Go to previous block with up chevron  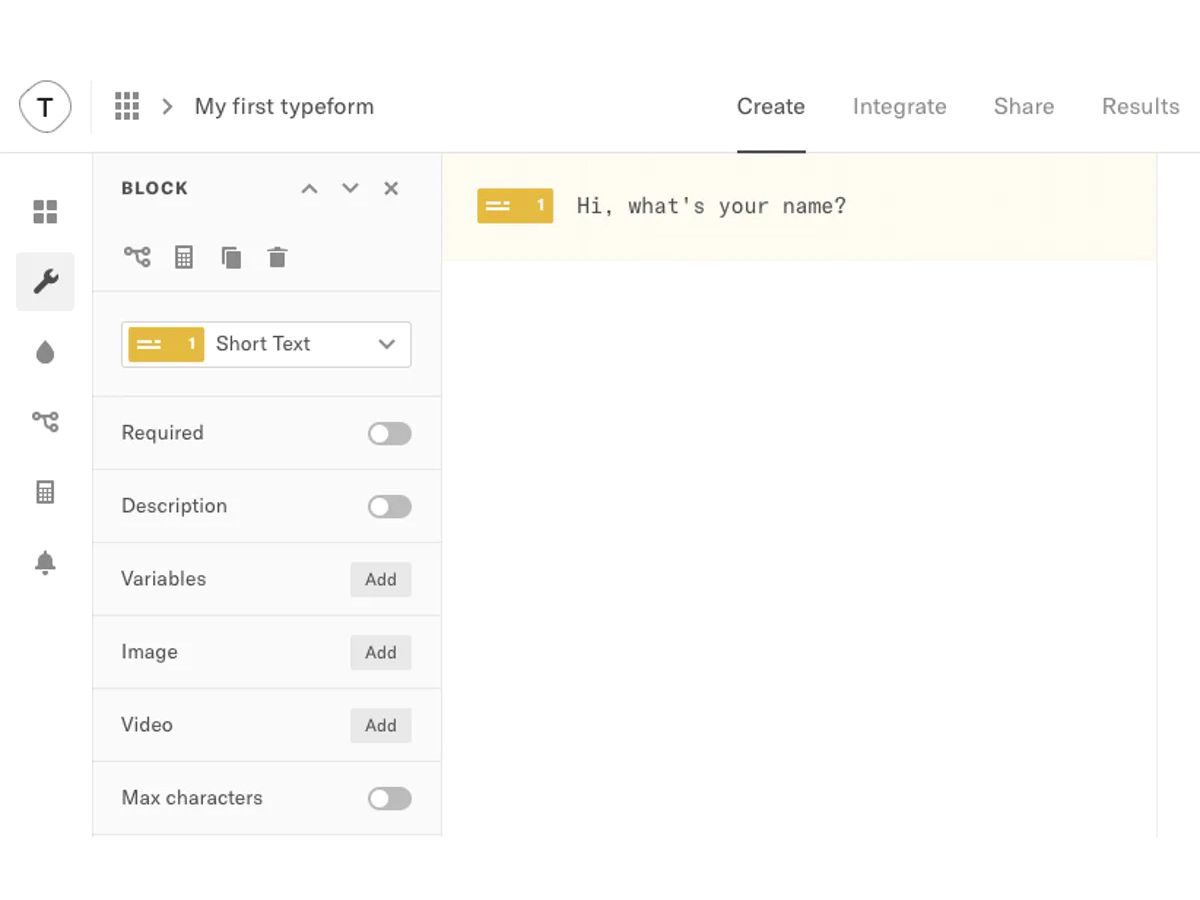click(x=310, y=189)
